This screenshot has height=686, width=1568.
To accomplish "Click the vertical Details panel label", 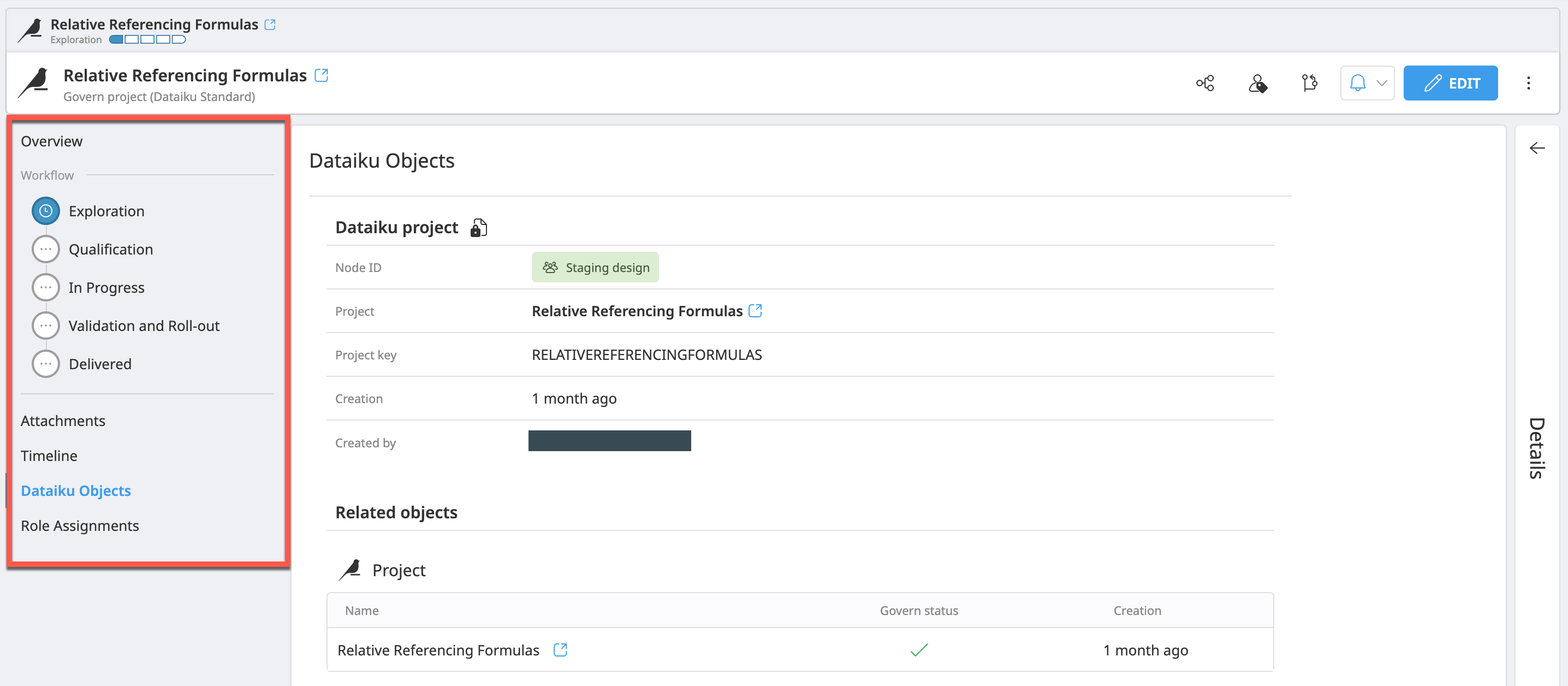I will (x=1537, y=448).
